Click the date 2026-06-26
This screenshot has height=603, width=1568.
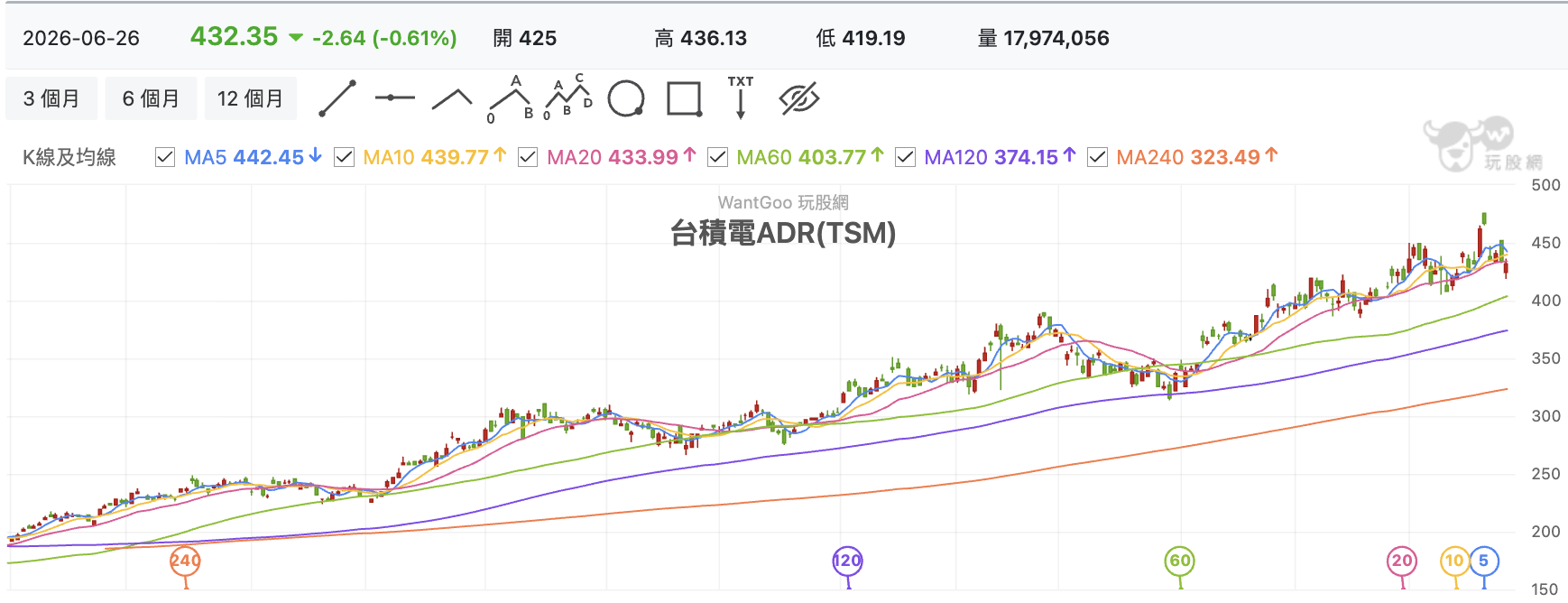point(81,38)
